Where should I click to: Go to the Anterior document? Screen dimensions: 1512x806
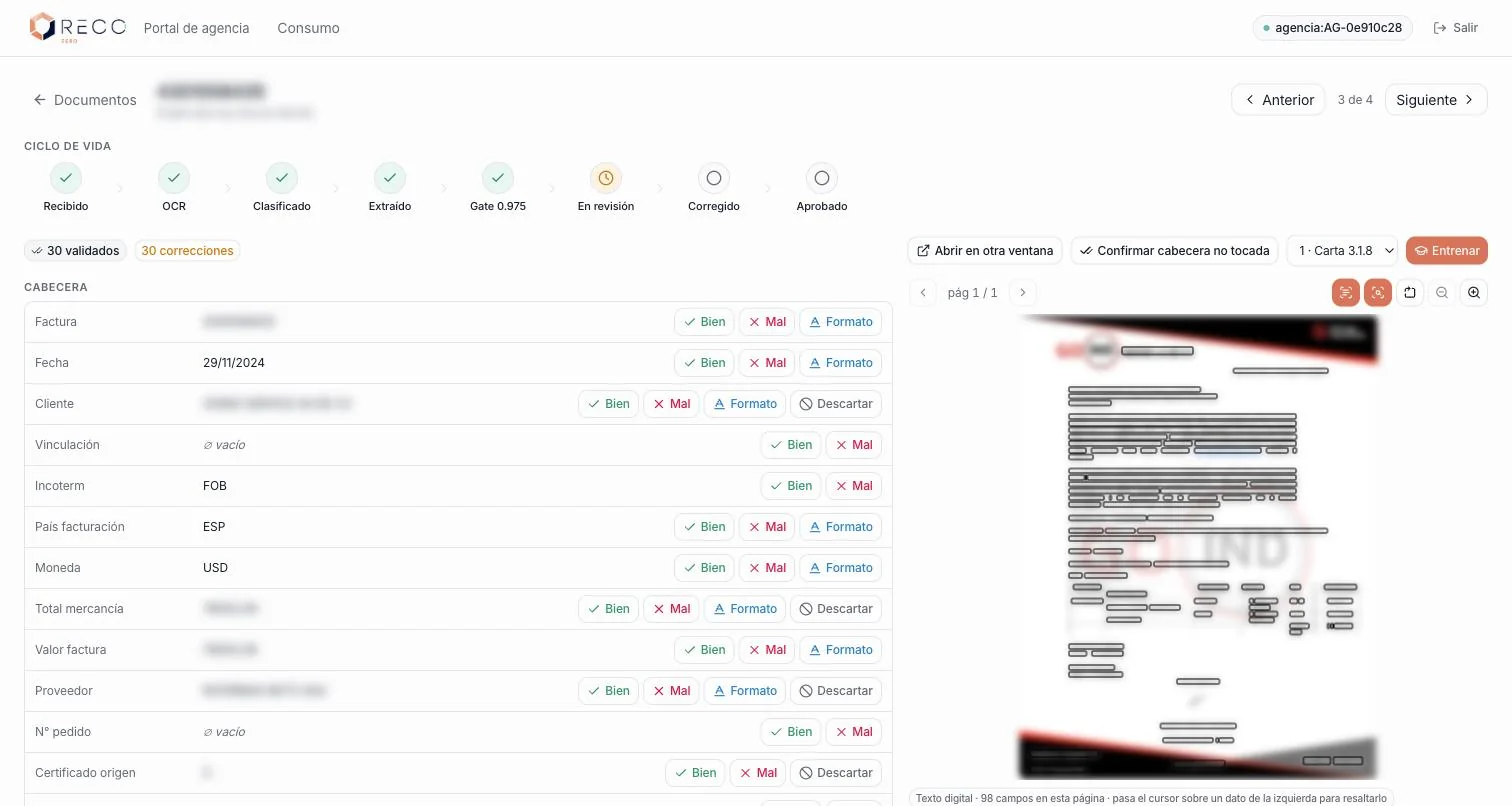click(1278, 100)
